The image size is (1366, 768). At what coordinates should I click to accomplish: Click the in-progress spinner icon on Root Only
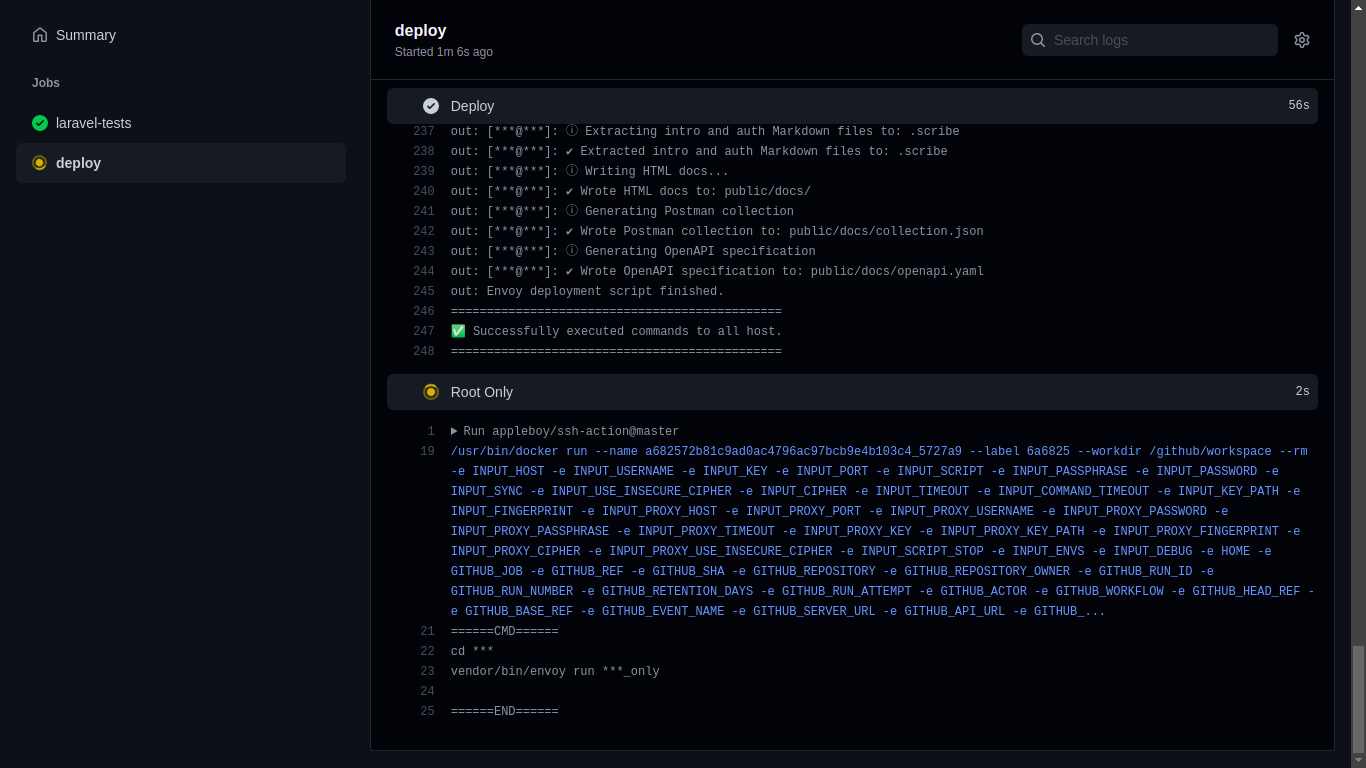pos(431,392)
